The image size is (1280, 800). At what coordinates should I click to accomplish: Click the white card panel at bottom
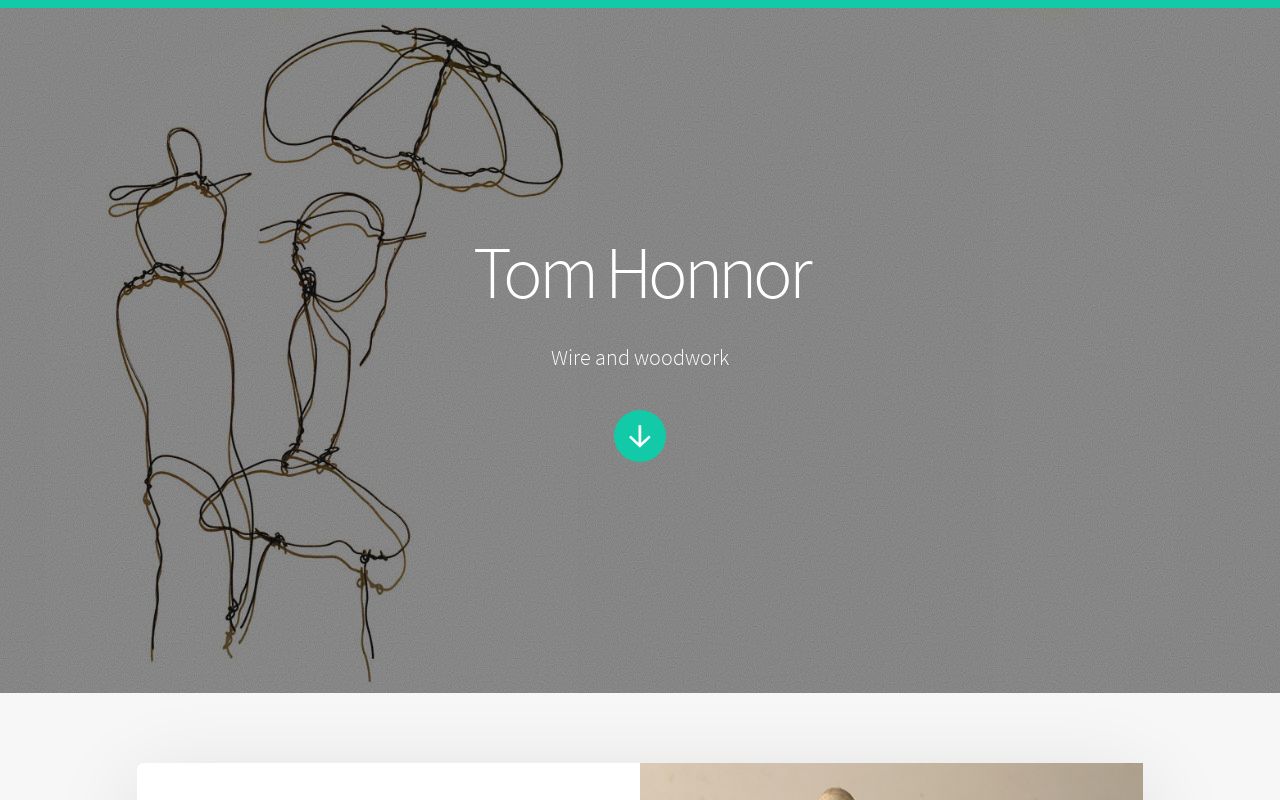(388, 782)
